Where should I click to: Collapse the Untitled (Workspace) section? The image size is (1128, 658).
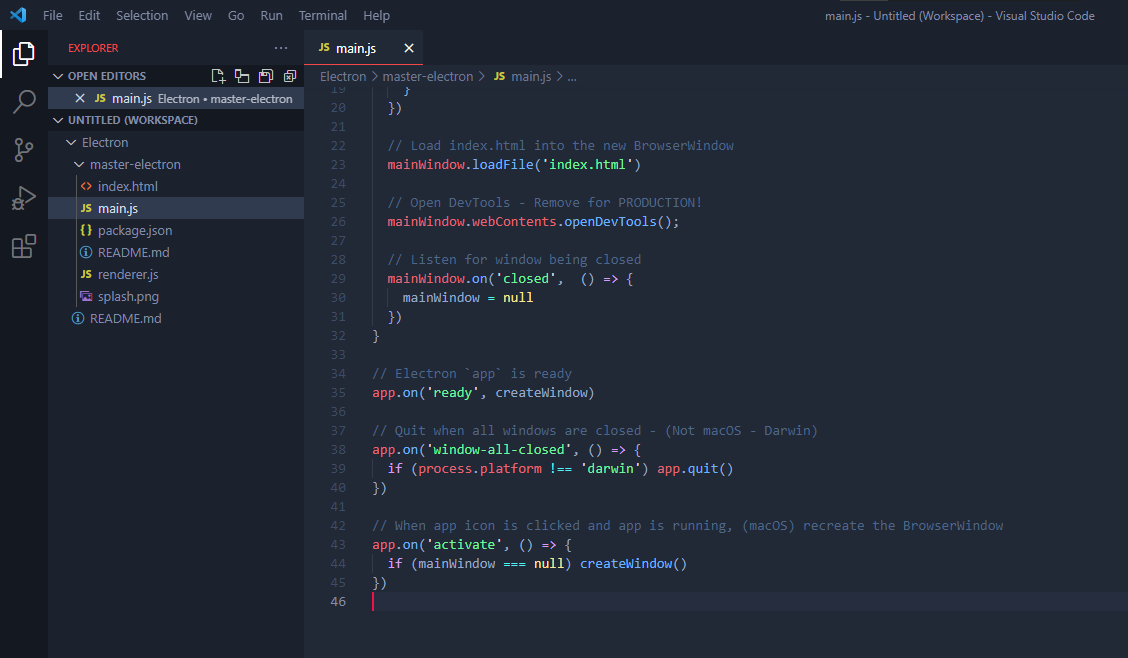[58, 120]
